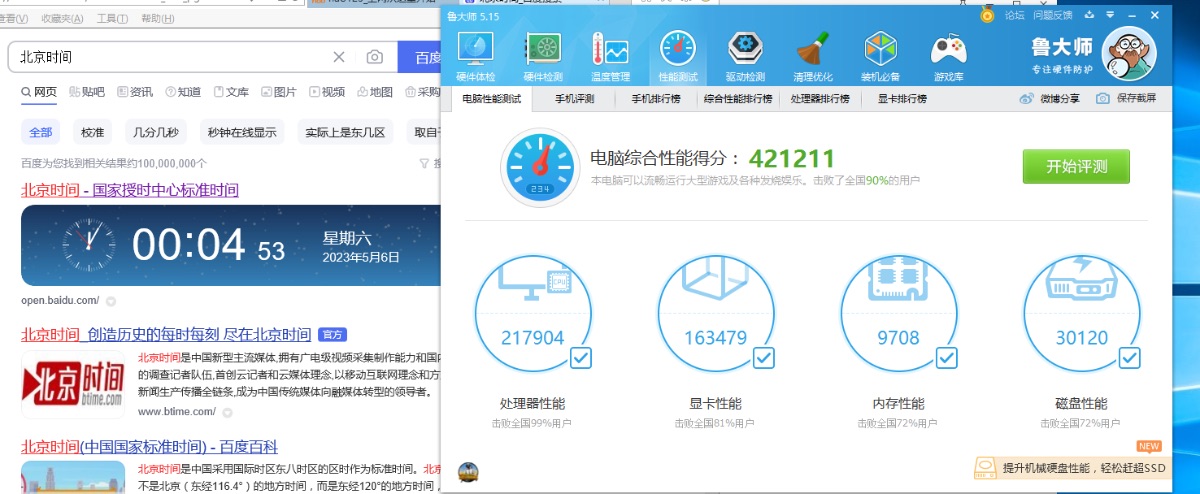Click the 微博分享 Weibo share icon

pyautogui.click(x=1025, y=98)
